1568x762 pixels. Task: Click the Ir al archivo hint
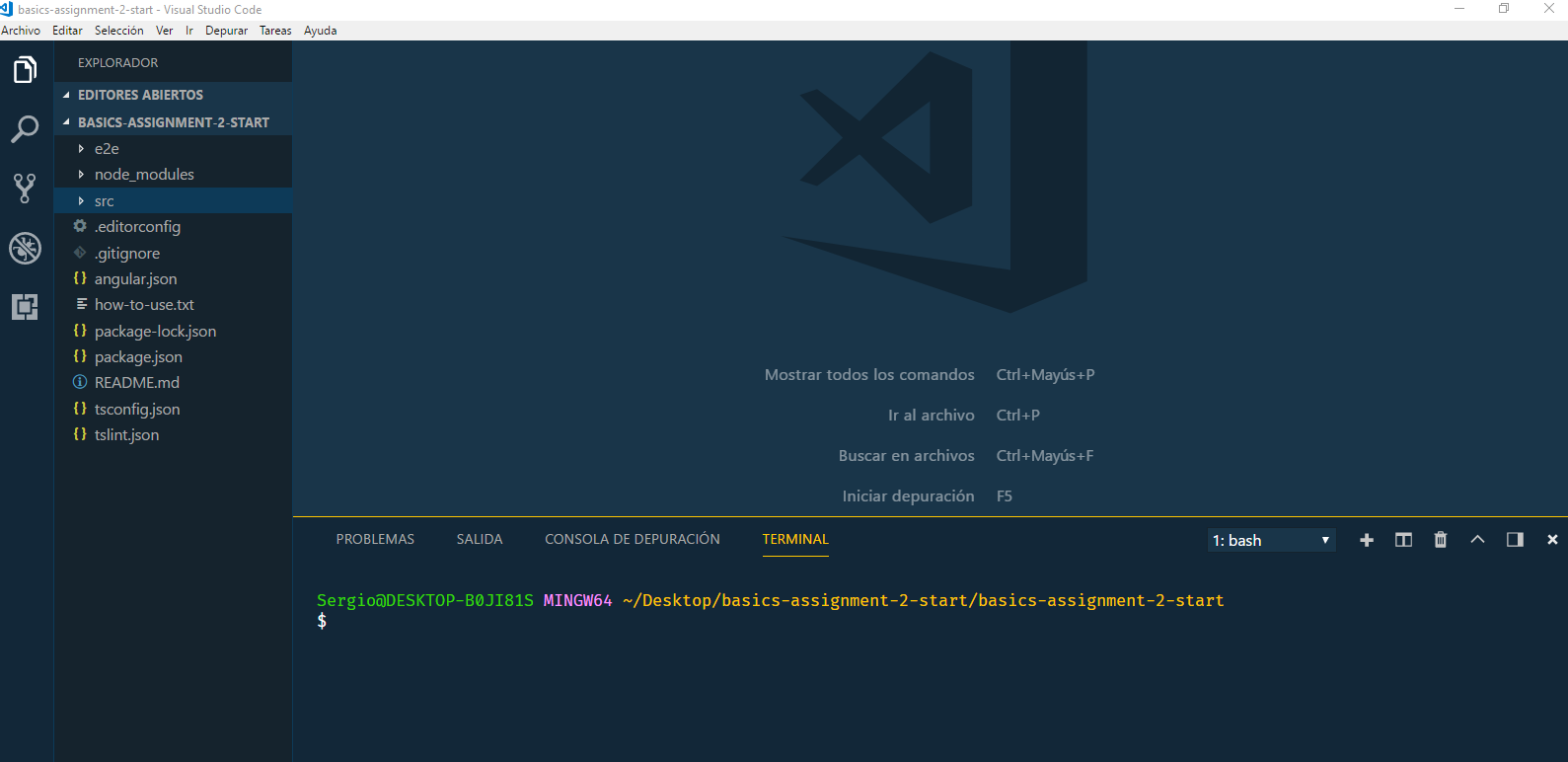pos(931,415)
